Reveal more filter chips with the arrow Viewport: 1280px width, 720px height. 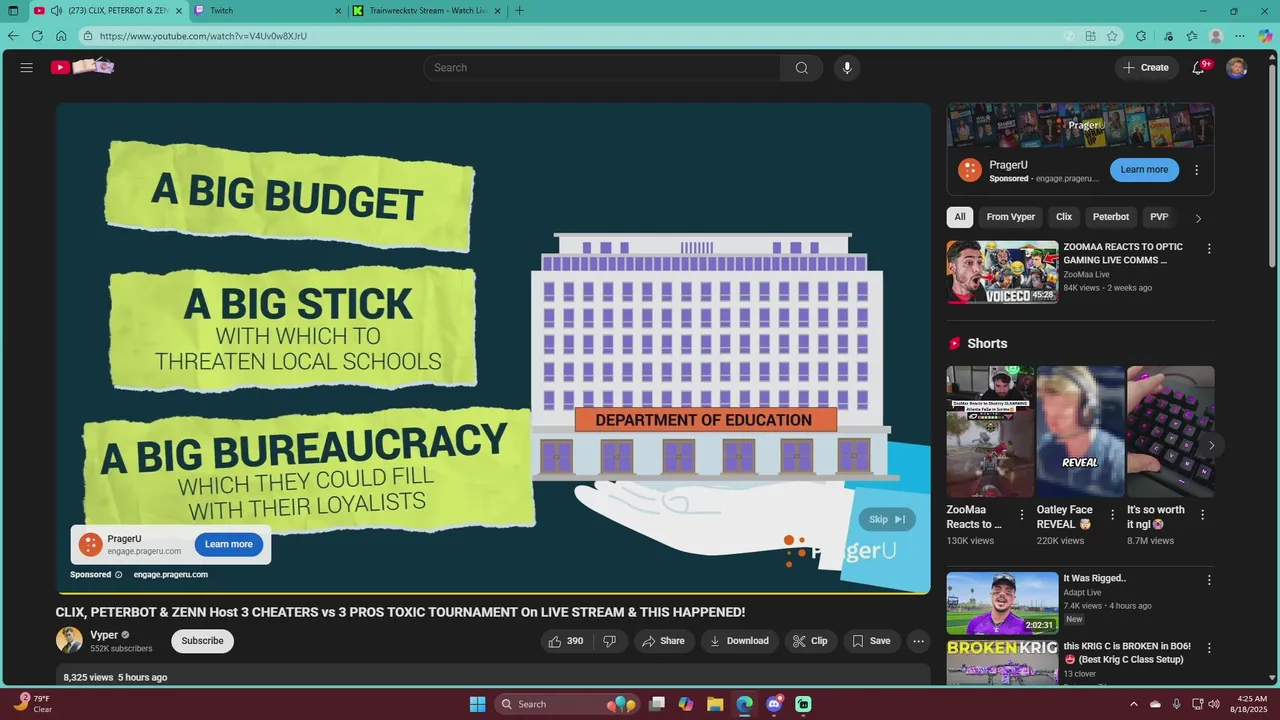pos(1198,218)
